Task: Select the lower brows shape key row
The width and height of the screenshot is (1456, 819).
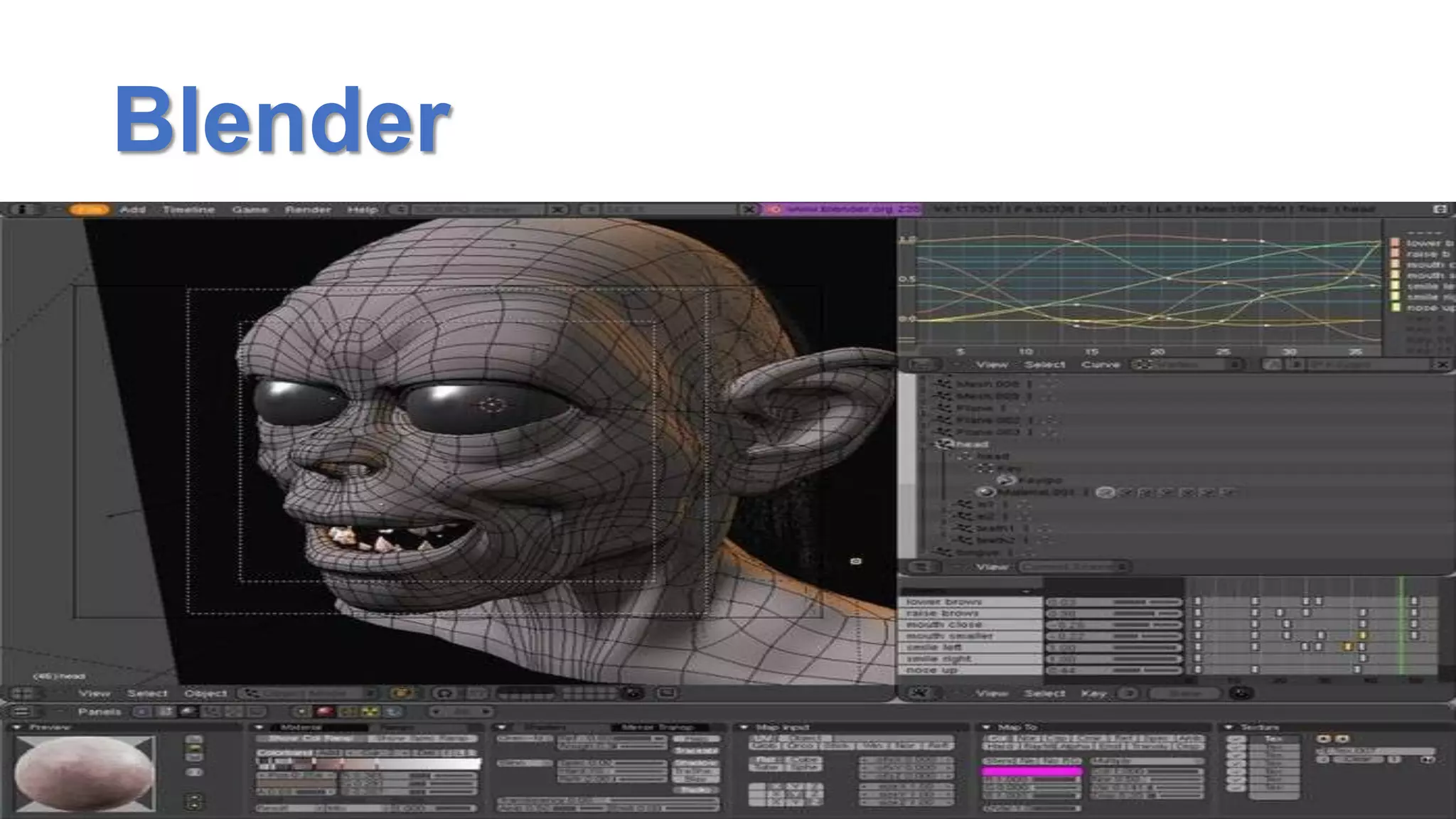Action: click(970, 601)
